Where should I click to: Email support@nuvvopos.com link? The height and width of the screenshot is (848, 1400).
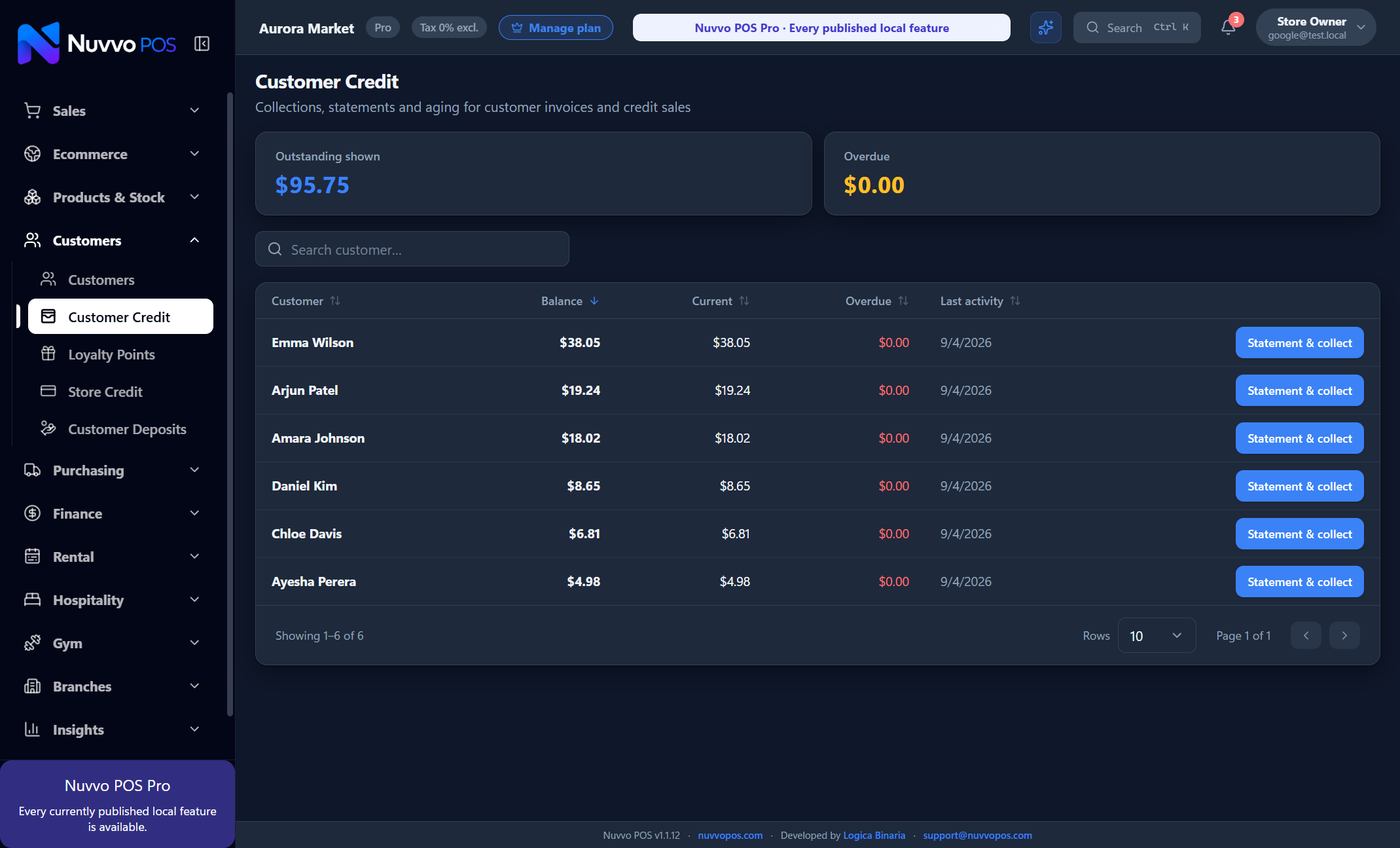tap(977, 835)
